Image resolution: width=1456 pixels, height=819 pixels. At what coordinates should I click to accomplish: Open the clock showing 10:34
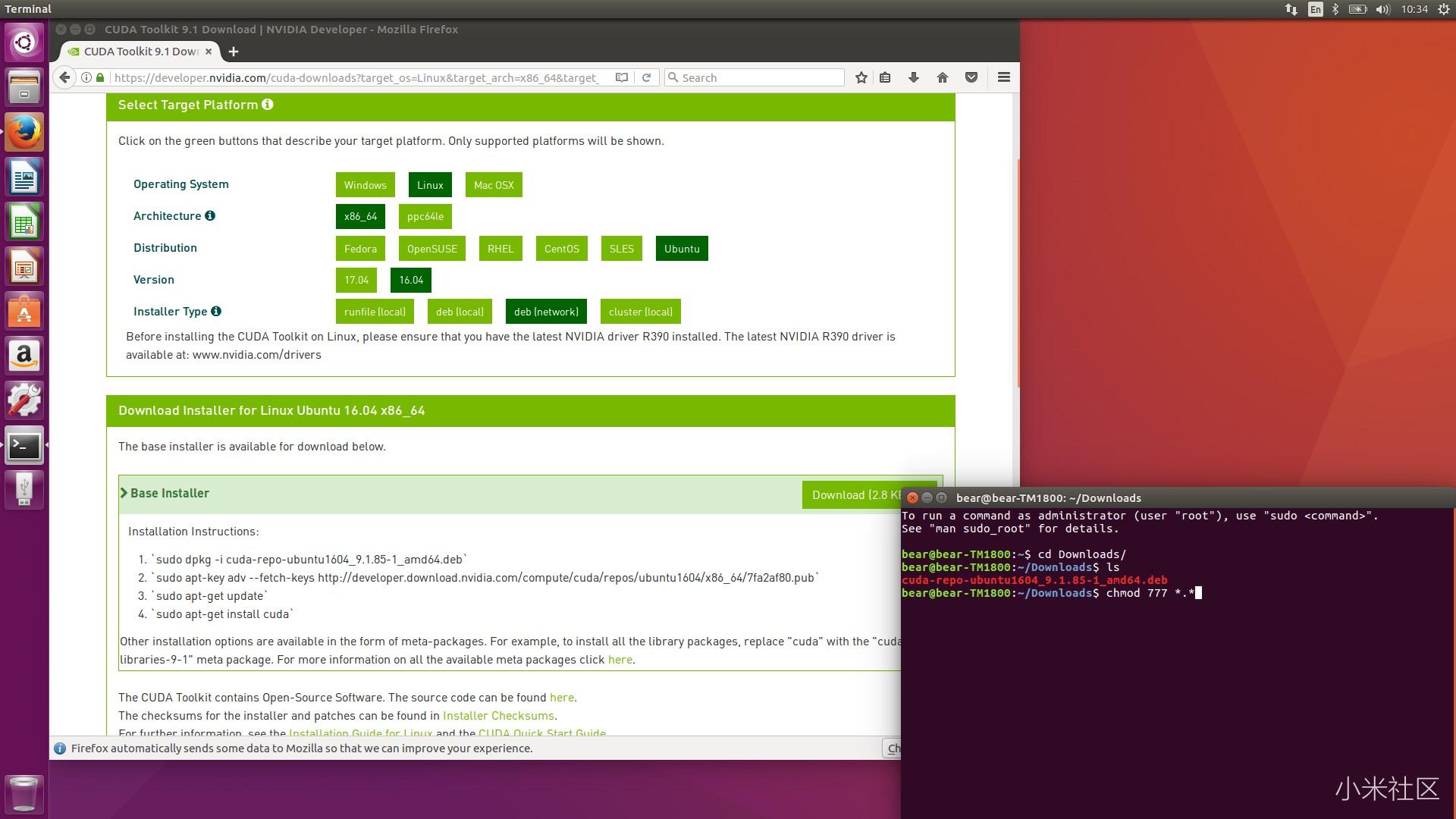[x=1414, y=9]
